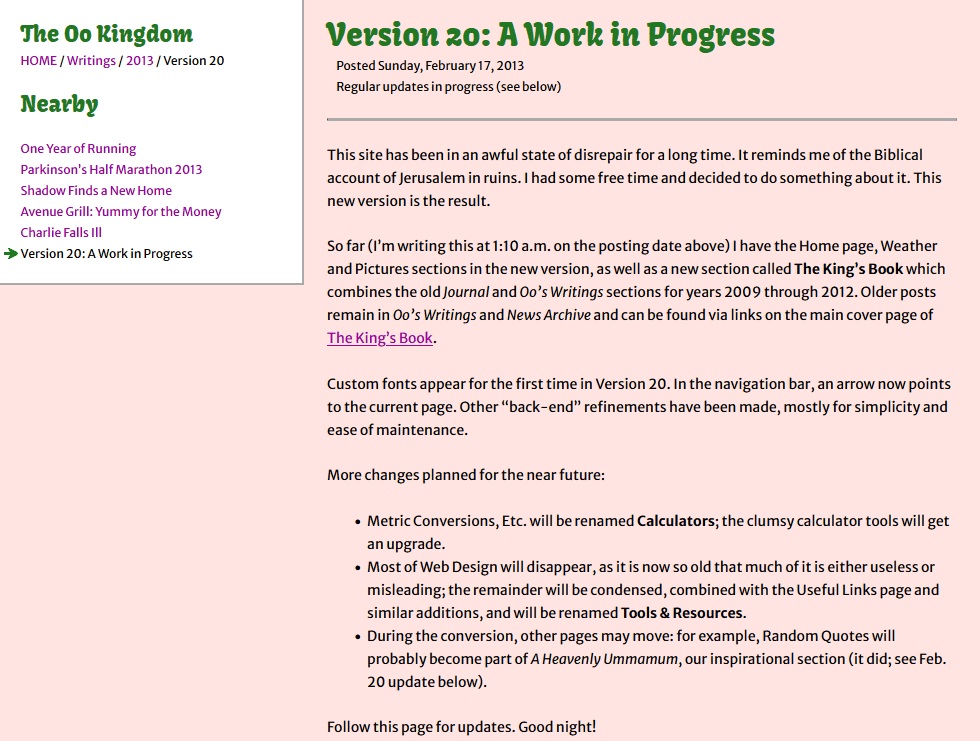Click the green arrow marking the current page

[11, 254]
